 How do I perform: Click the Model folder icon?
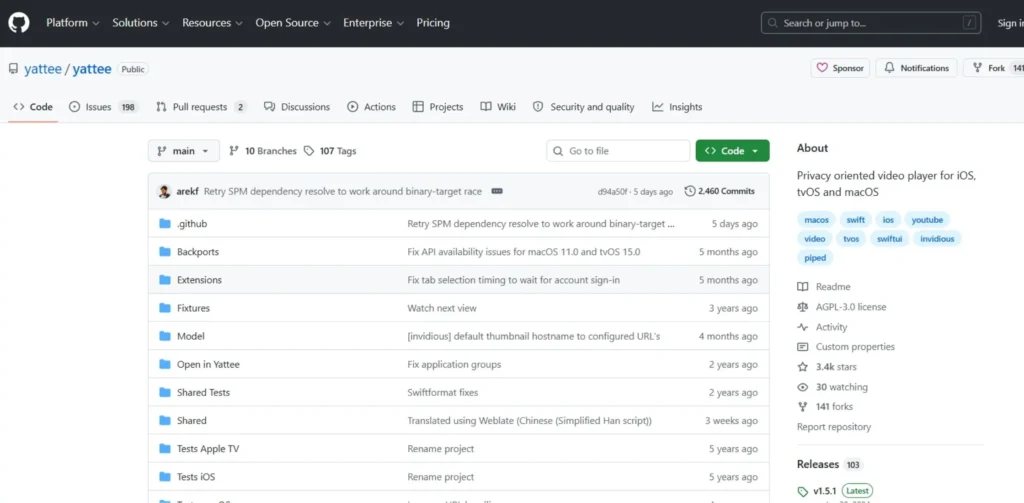pos(165,336)
